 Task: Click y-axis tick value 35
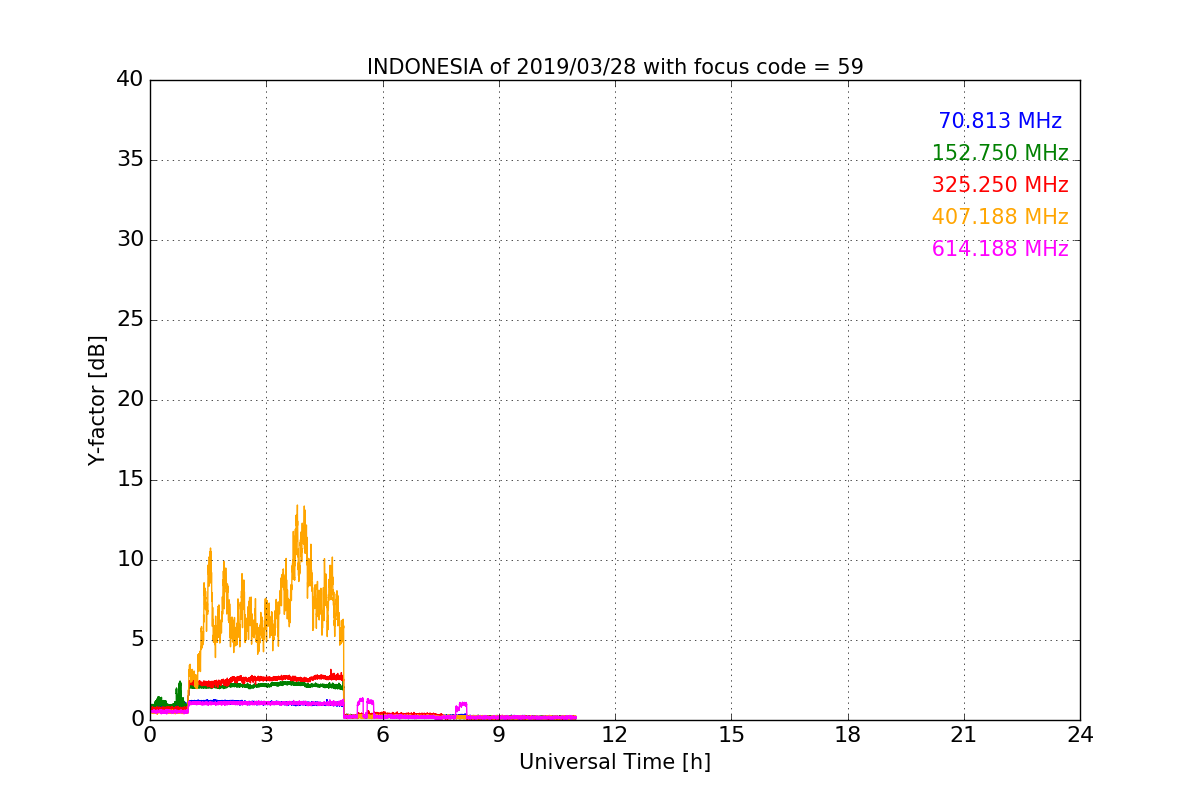click(x=130, y=160)
